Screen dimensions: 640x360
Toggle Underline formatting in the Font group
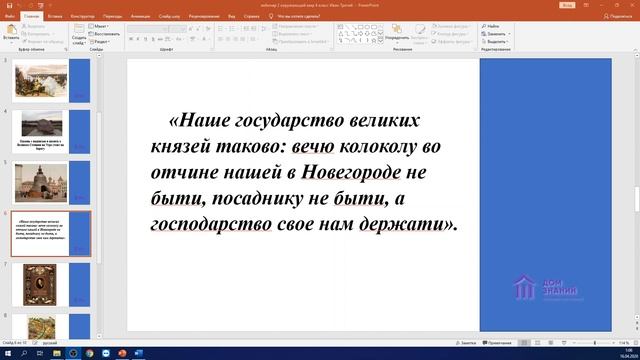(145, 39)
